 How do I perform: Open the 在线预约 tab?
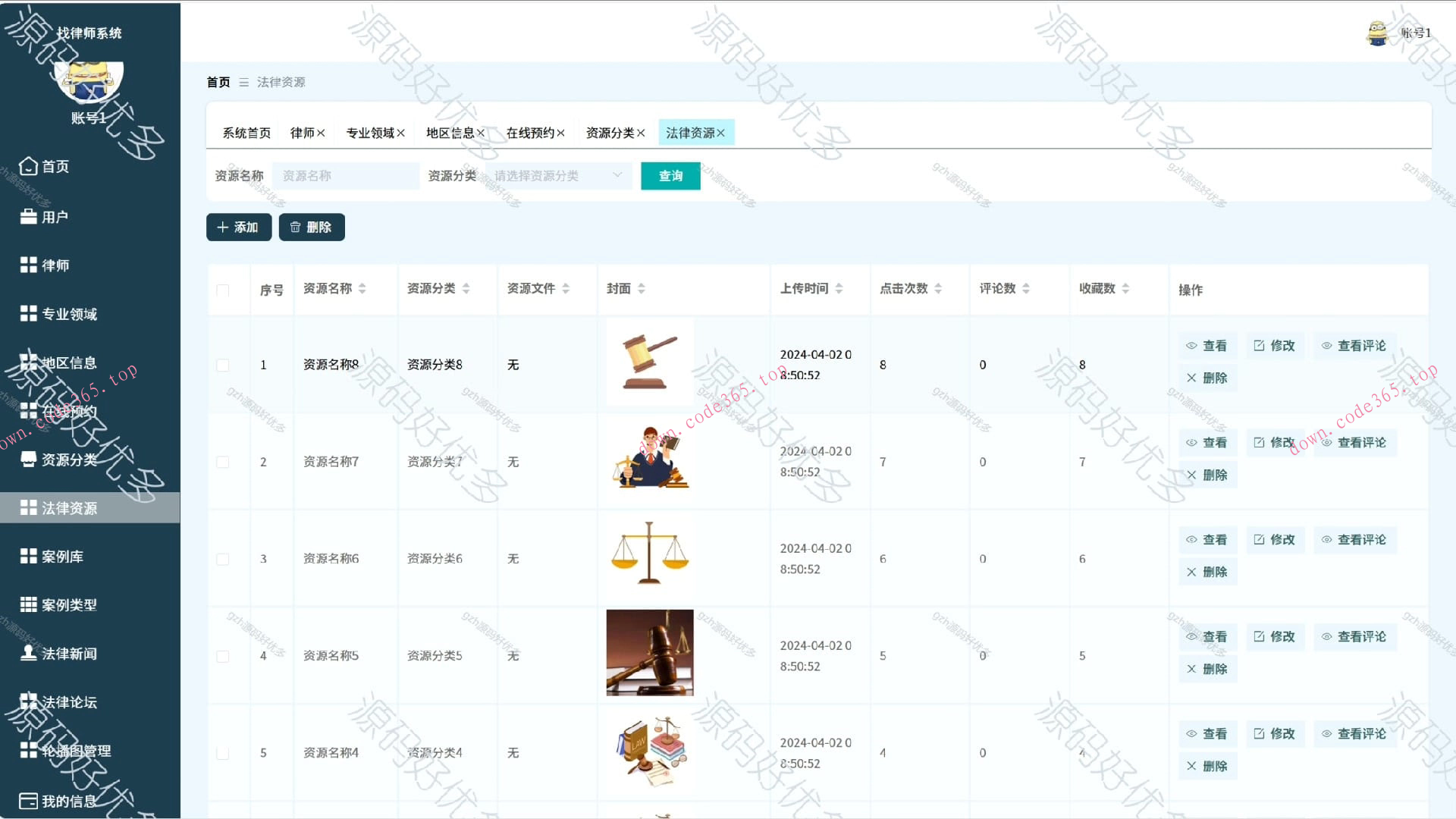tap(532, 132)
